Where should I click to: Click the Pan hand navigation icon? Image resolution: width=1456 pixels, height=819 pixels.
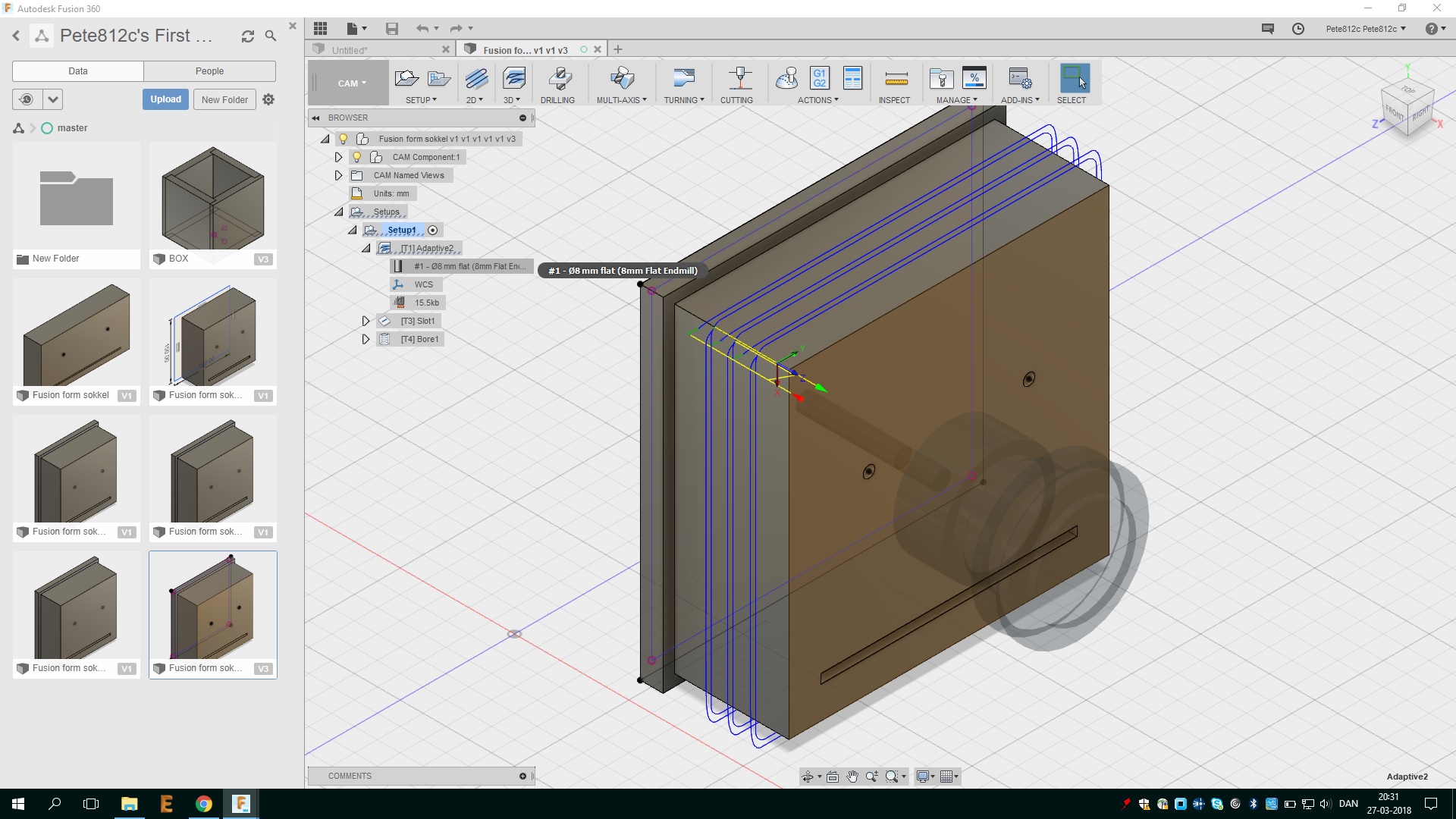[x=852, y=777]
